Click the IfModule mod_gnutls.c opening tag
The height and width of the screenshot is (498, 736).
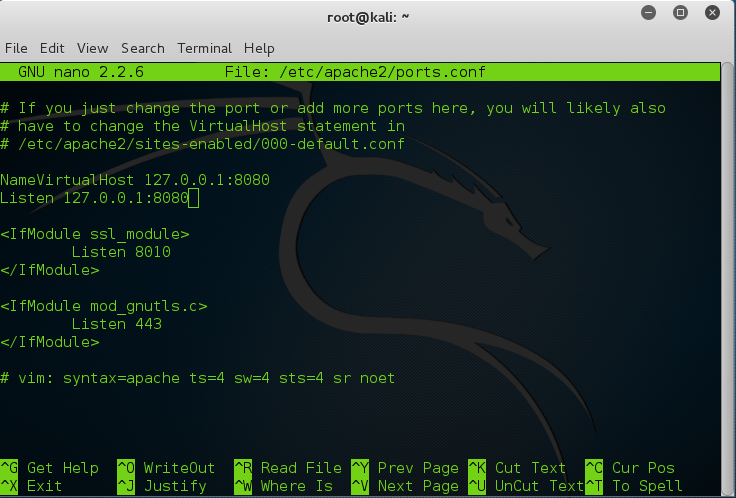[x=104, y=306]
